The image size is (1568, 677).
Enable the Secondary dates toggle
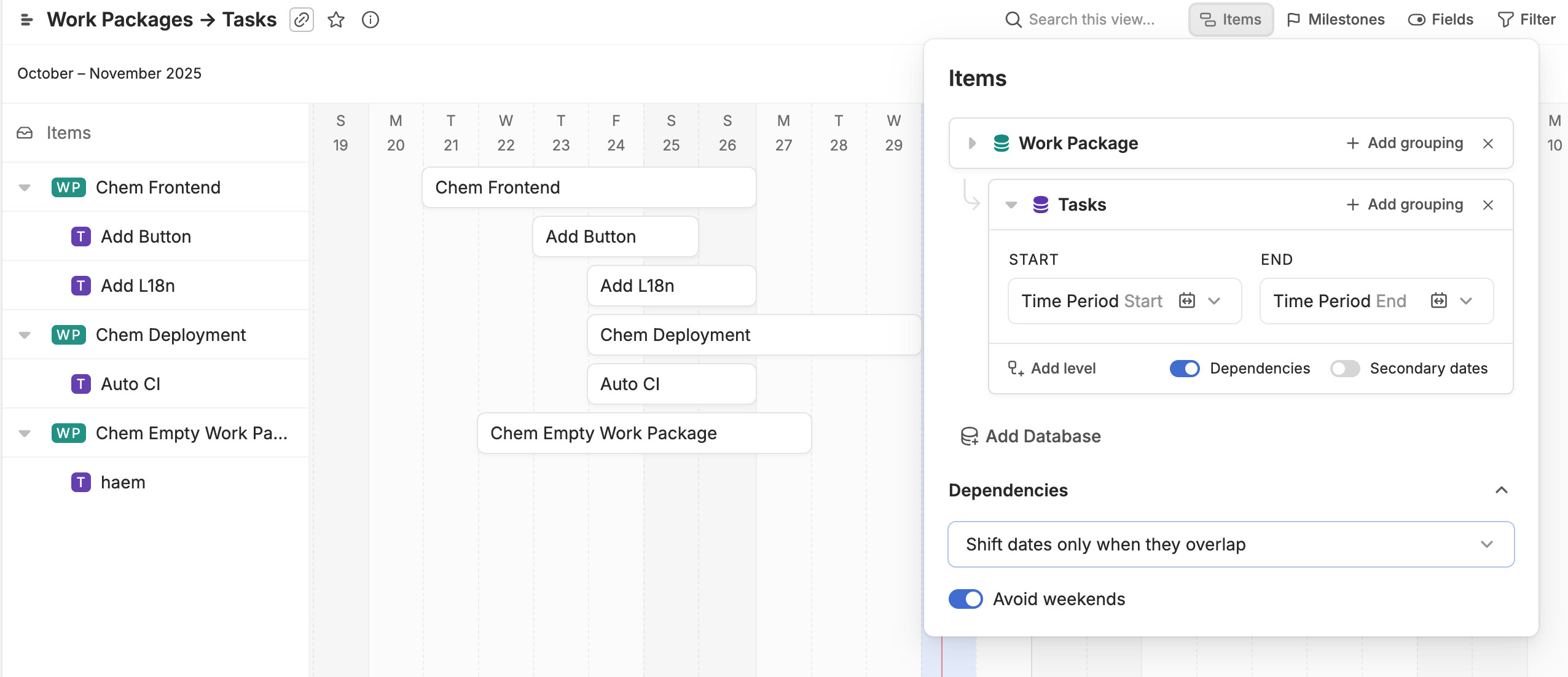pos(1344,368)
